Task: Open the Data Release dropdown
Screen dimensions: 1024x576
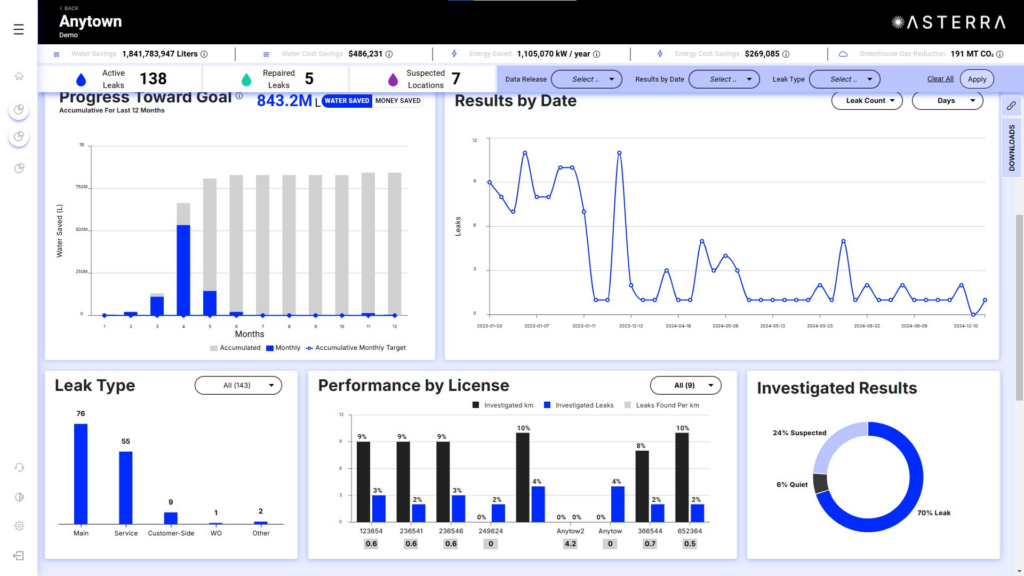Action: tap(585, 79)
